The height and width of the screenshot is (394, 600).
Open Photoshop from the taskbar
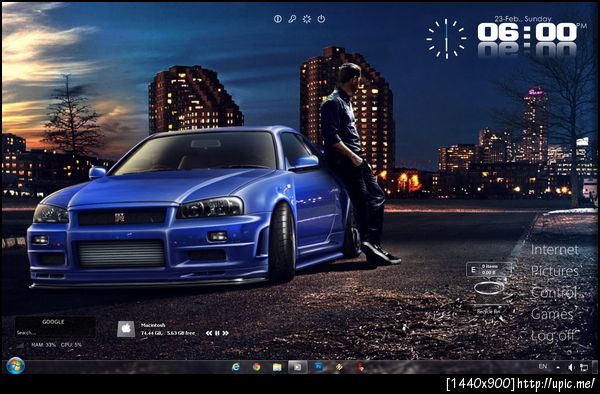click(x=318, y=367)
